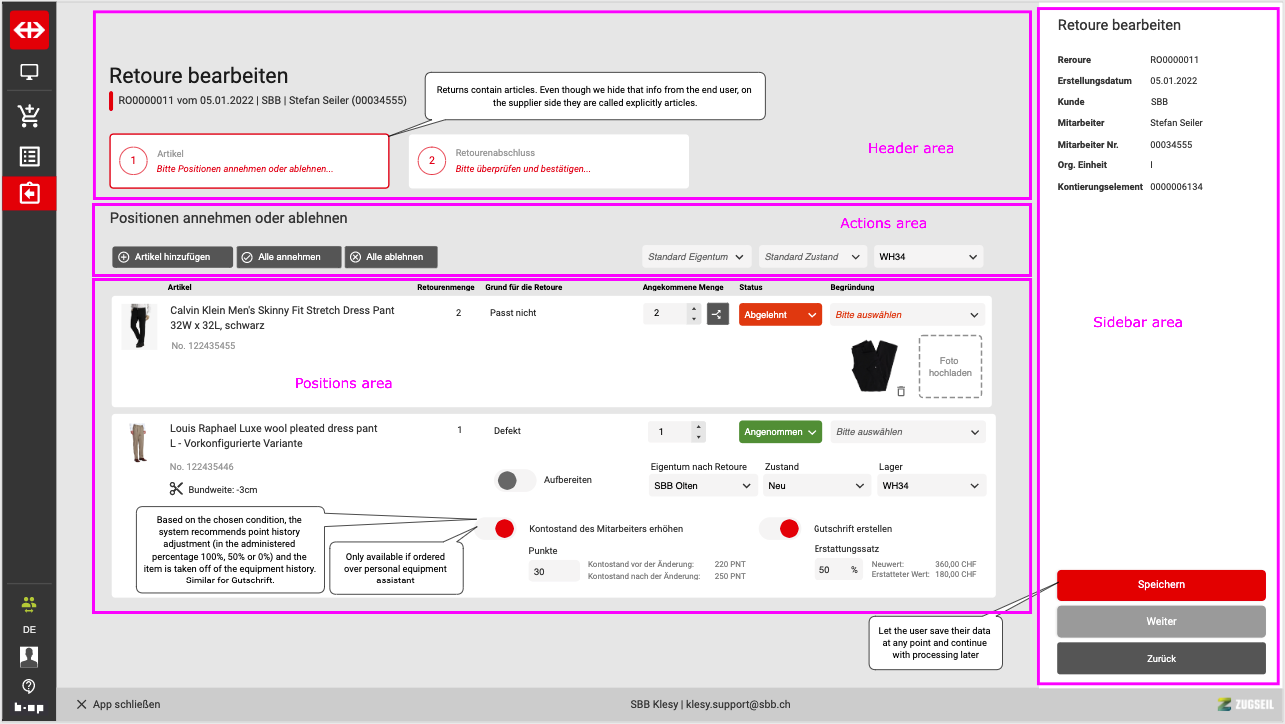Disable the Gutschrift erstellen switch
Image resolution: width=1285 pixels, height=724 pixels.
pos(780,528)
